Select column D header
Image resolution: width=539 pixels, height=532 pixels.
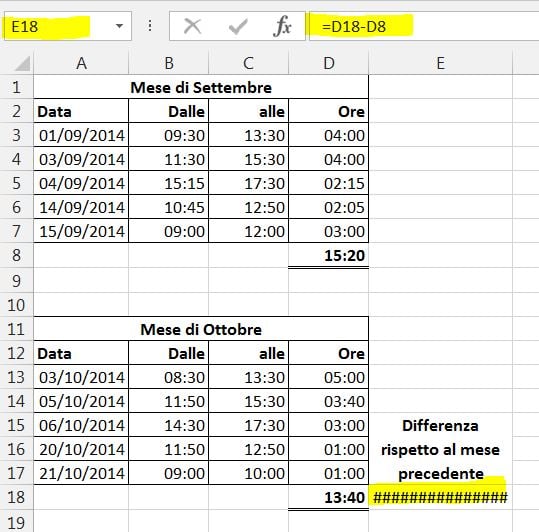tap(329, 63)
